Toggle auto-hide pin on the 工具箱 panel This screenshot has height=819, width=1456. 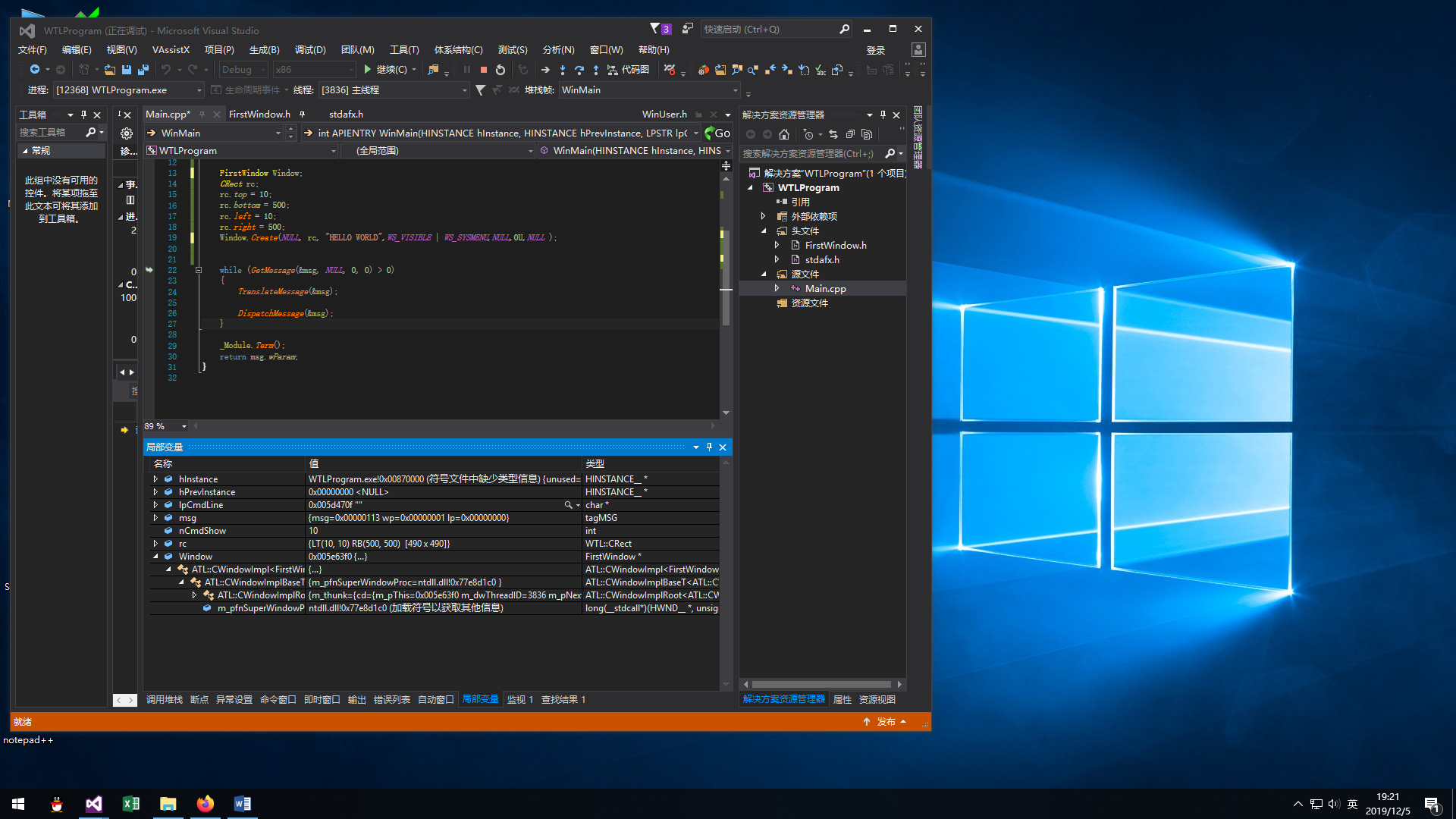point(83,115)
